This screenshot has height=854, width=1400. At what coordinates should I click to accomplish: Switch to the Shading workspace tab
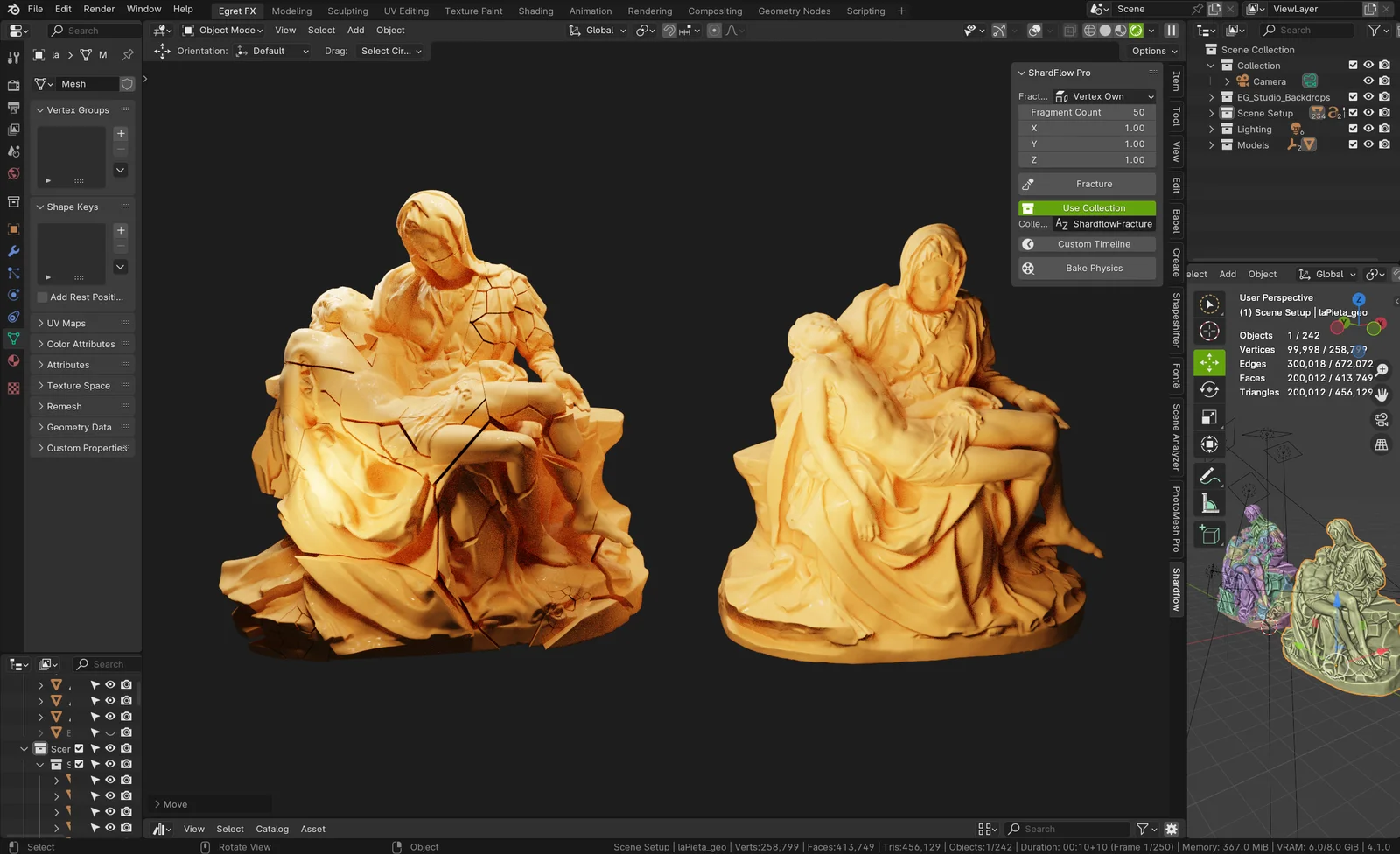[535, 10]
